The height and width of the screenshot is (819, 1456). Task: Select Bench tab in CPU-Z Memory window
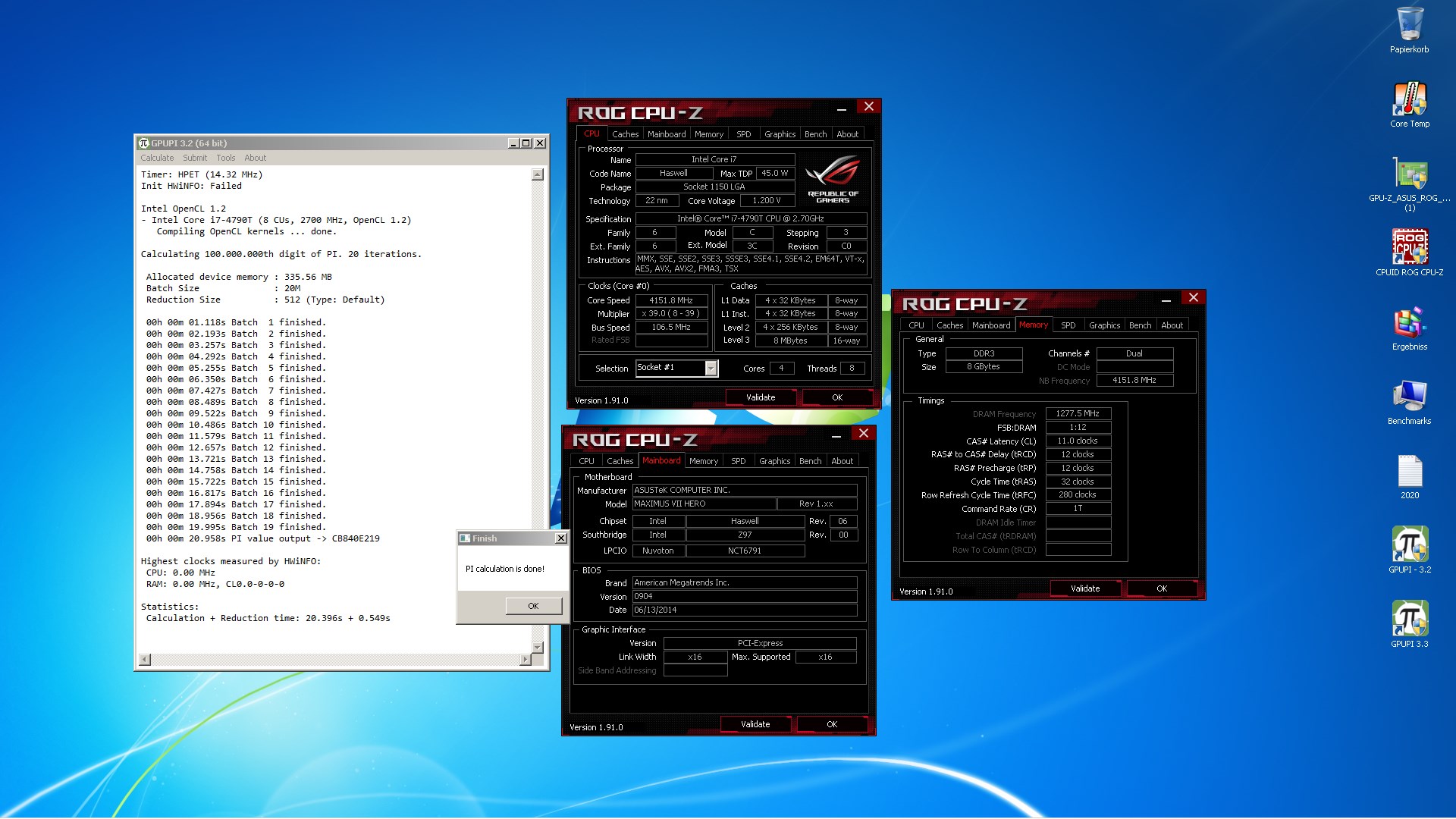coord(1141,325)
